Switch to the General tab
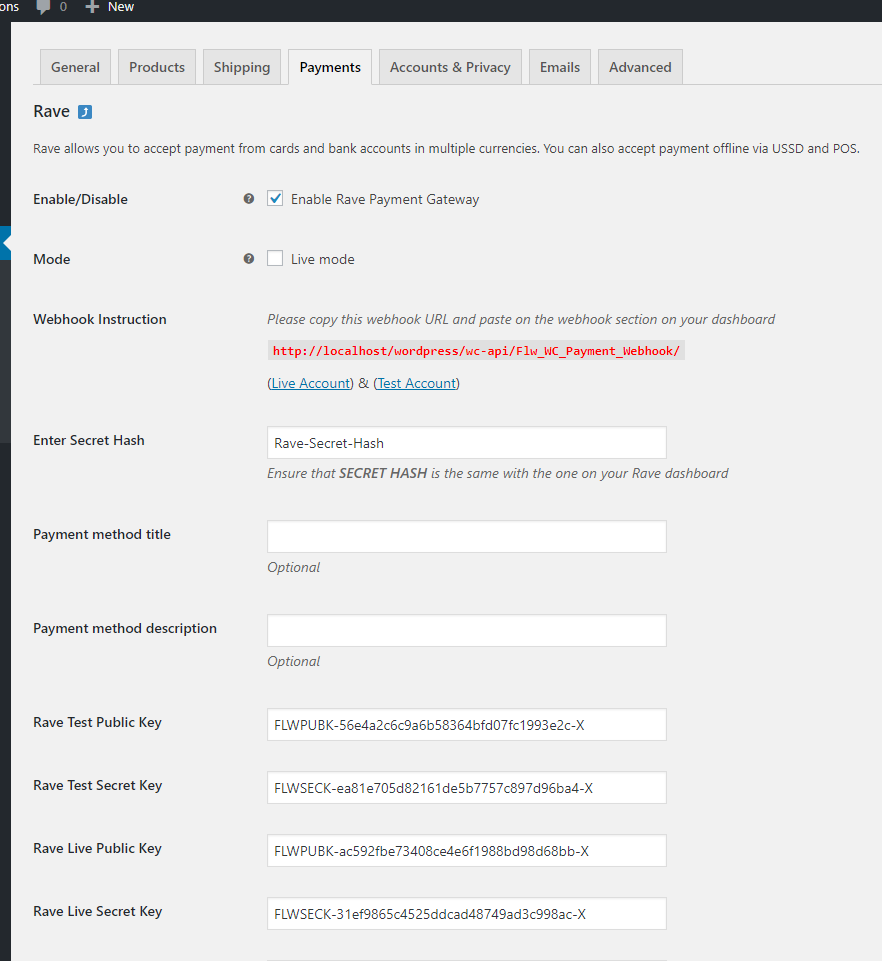The height and width of the screenshot is (961, 882). coord(75,67)
